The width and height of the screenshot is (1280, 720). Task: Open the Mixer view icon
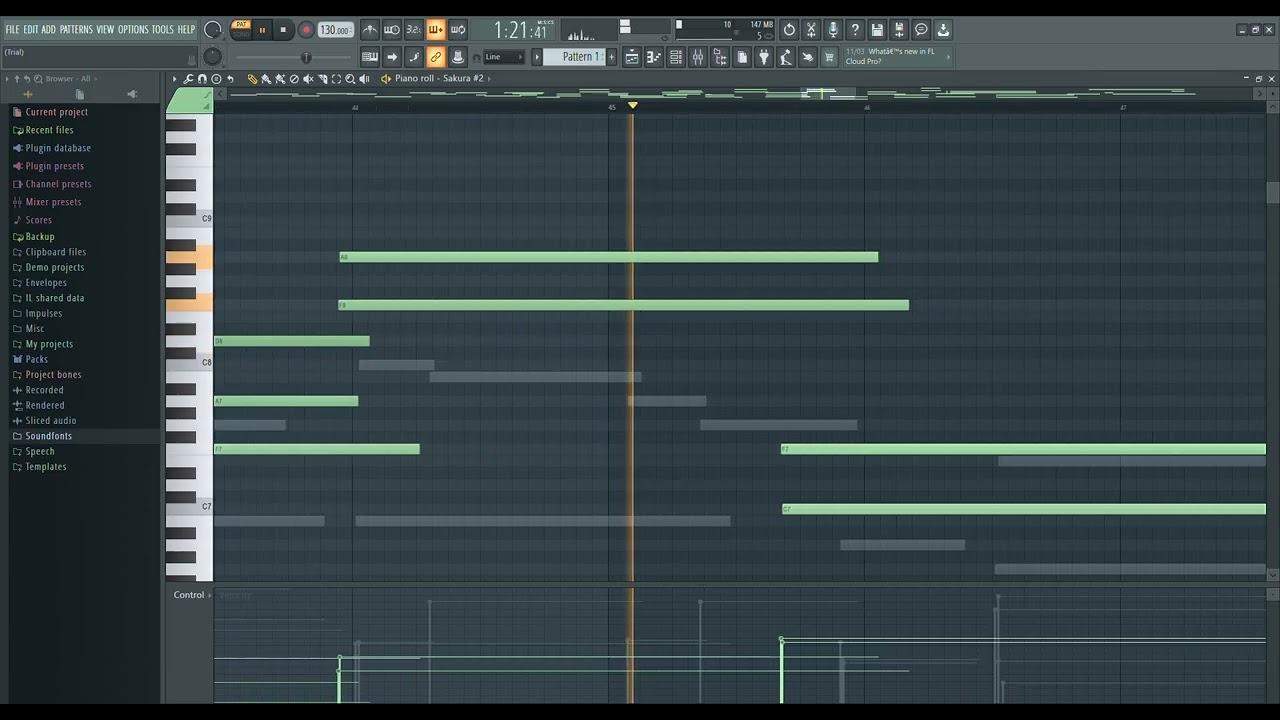pos(698,57)
